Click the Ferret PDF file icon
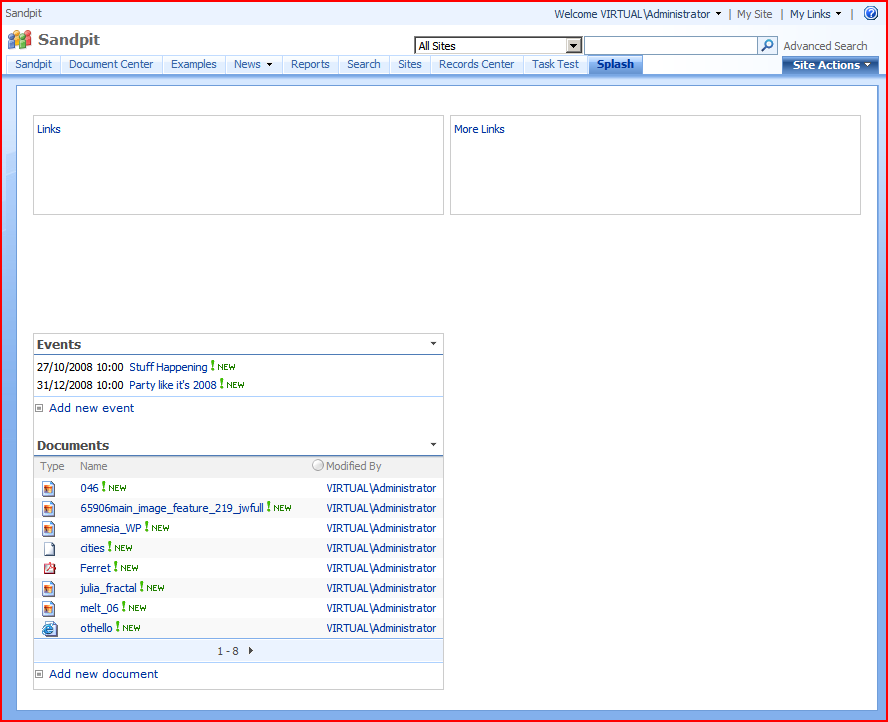The width and height of the screenshot is (888, 722). [x=49, y=568]
